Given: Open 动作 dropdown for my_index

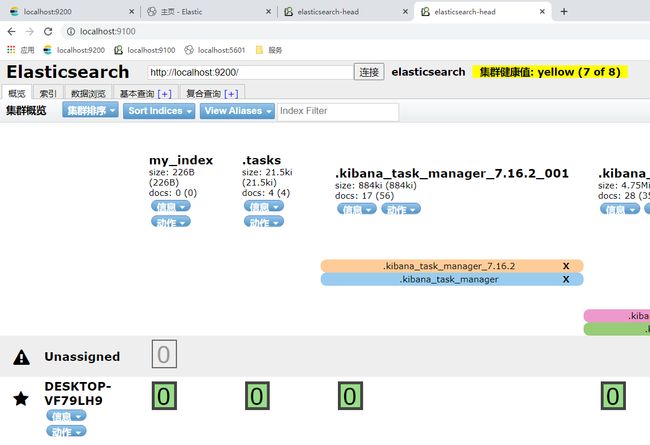Looking at the screenshot, I should point(171,222).
